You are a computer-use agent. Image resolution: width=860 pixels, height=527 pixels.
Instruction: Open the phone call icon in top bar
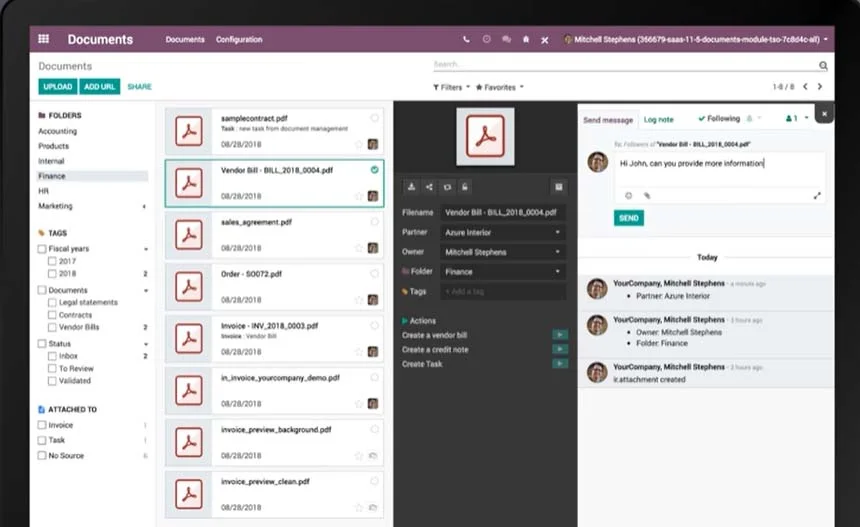click(x=466, y=40)
